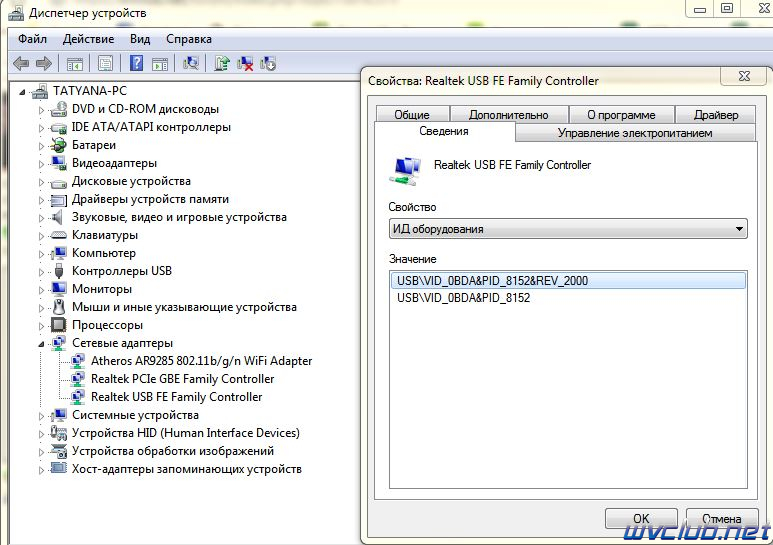
Task: Click the Back arrow toolbar icon
Action: pos(21,64)
